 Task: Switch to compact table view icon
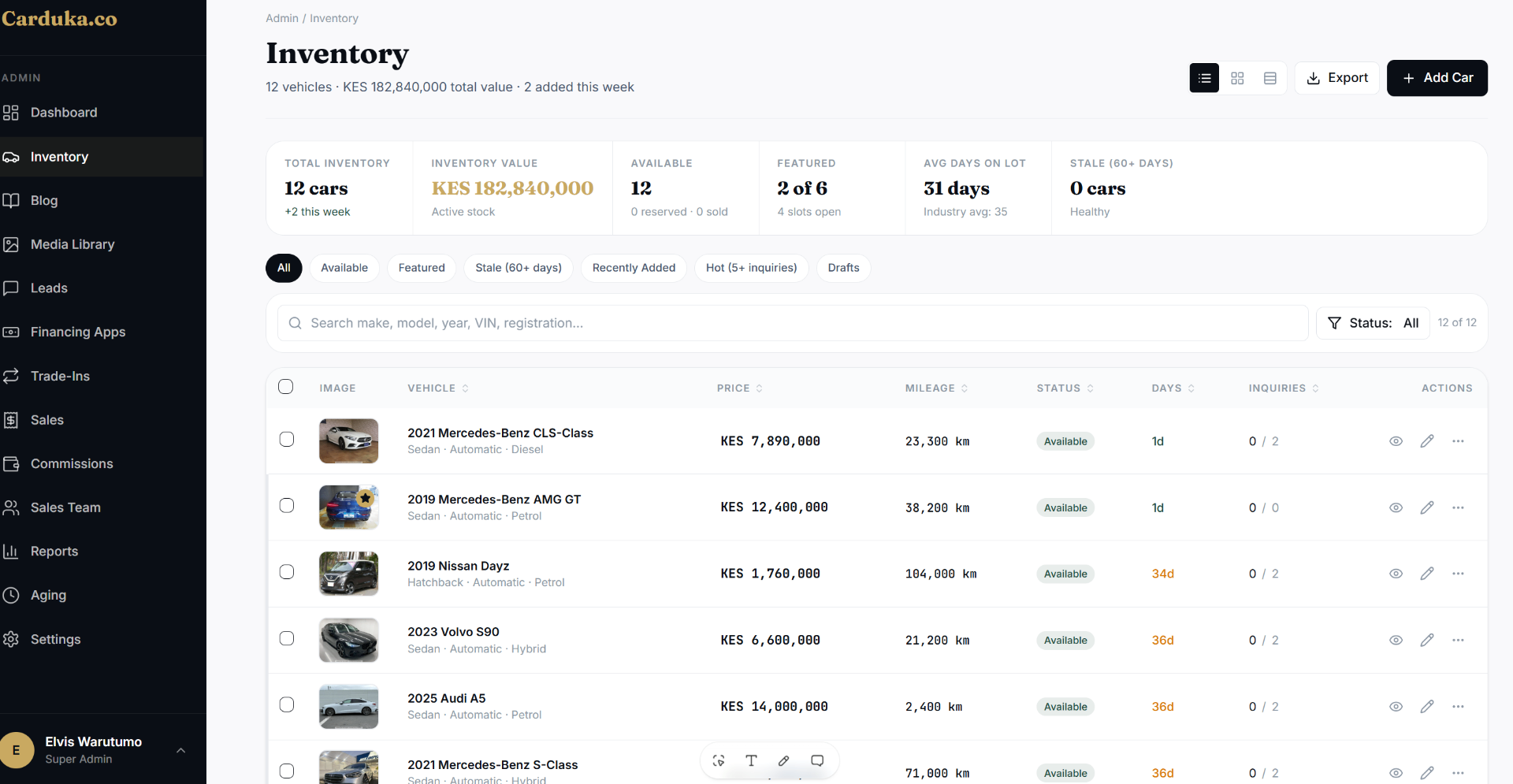[x=1270, y=78]
